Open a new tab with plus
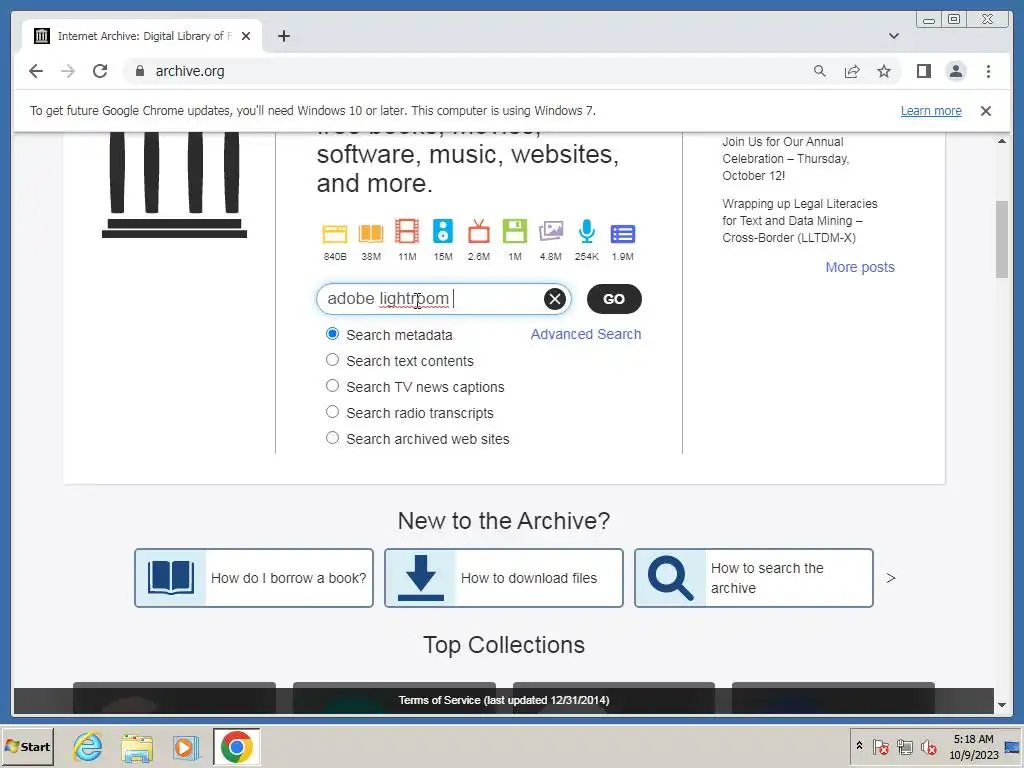1024x768 pixels. 283,36
